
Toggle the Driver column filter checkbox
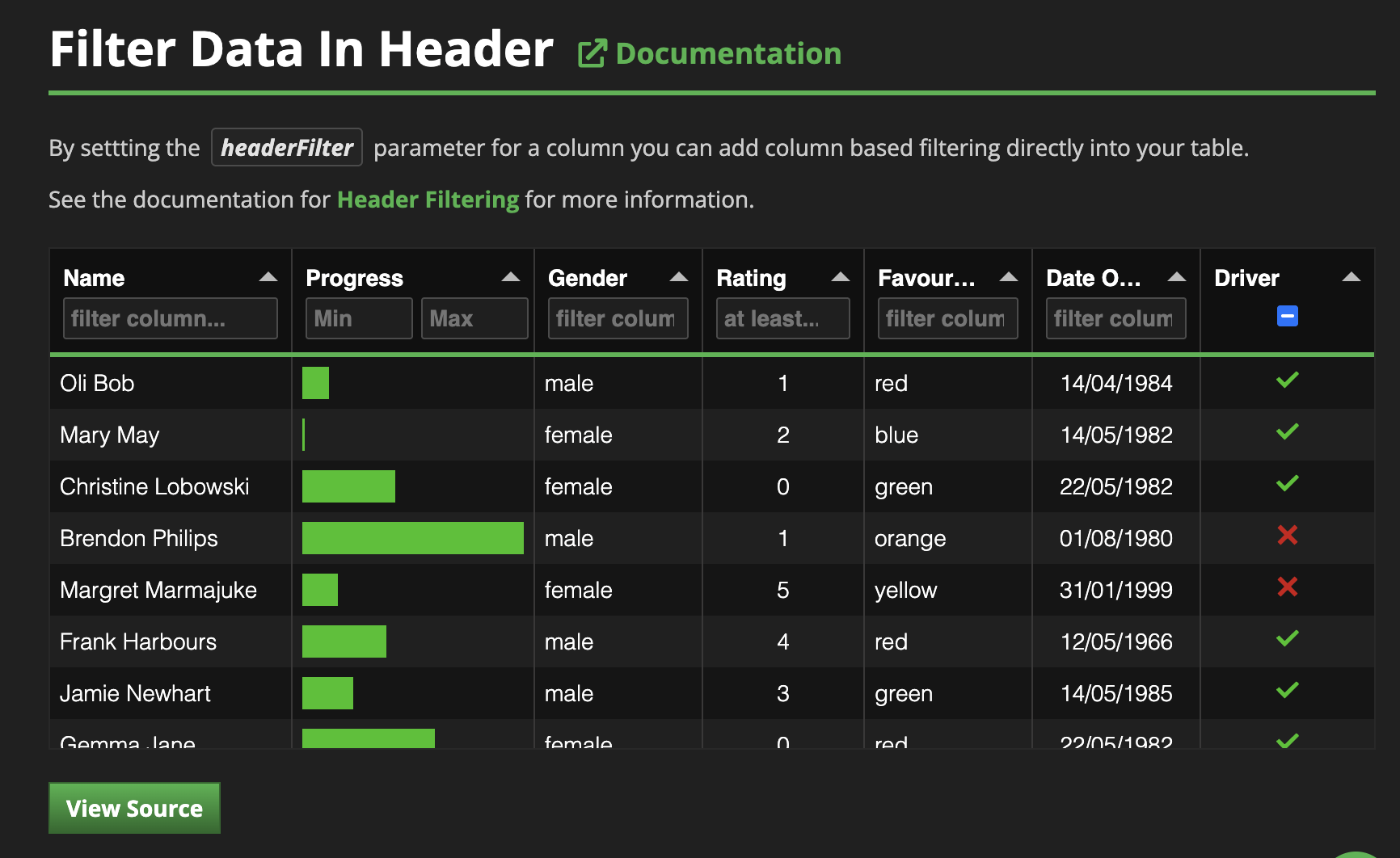tap(1287, 316)
